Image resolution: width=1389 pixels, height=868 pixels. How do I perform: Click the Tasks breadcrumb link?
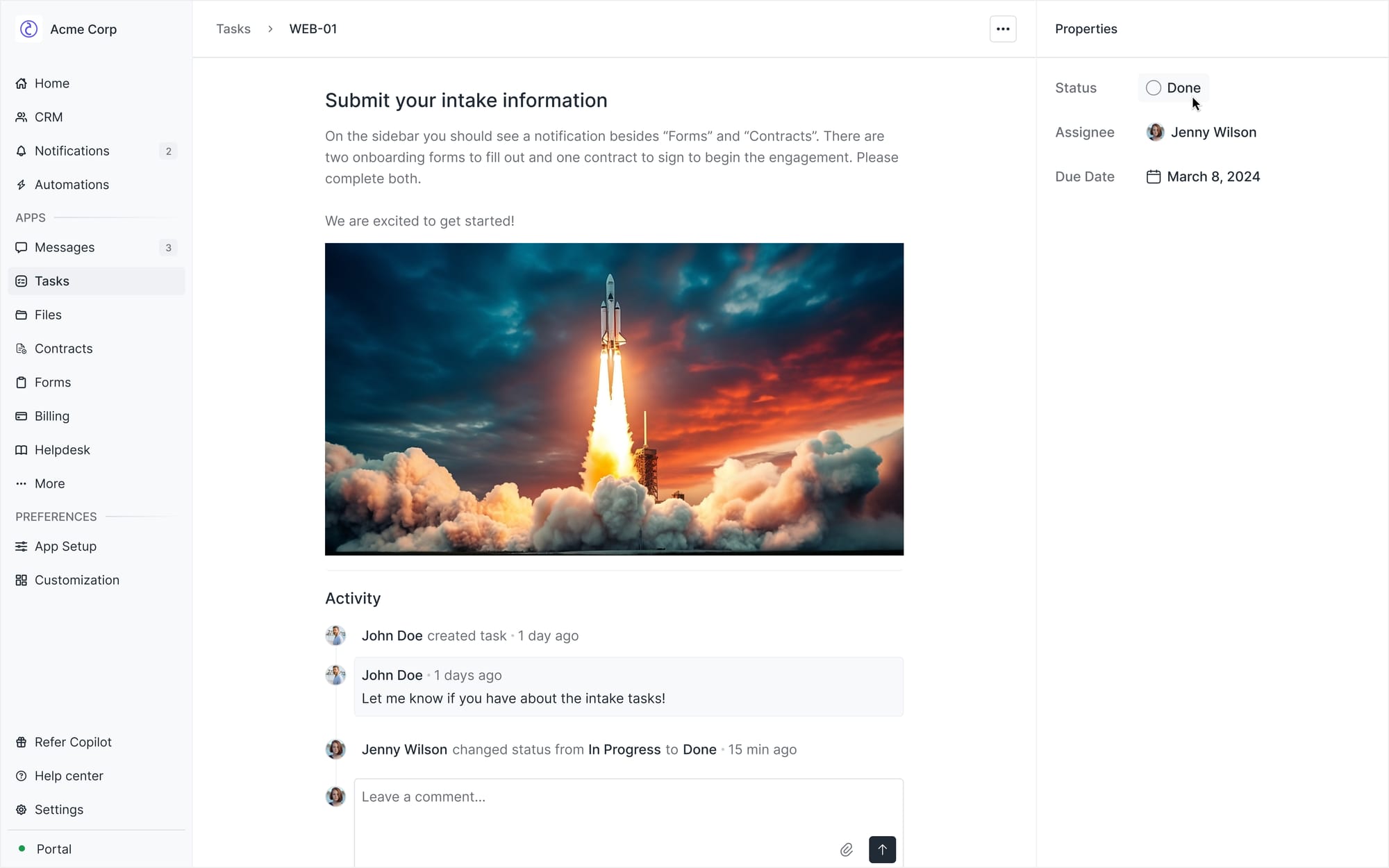(233, 29)
